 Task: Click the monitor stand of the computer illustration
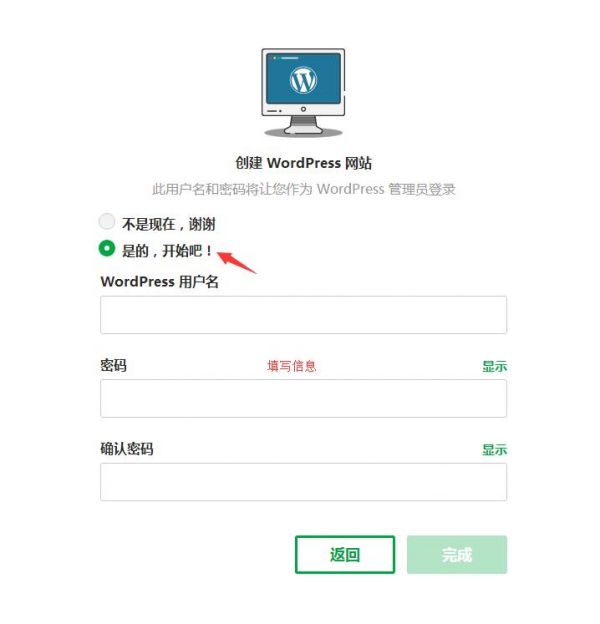point(303,125)
